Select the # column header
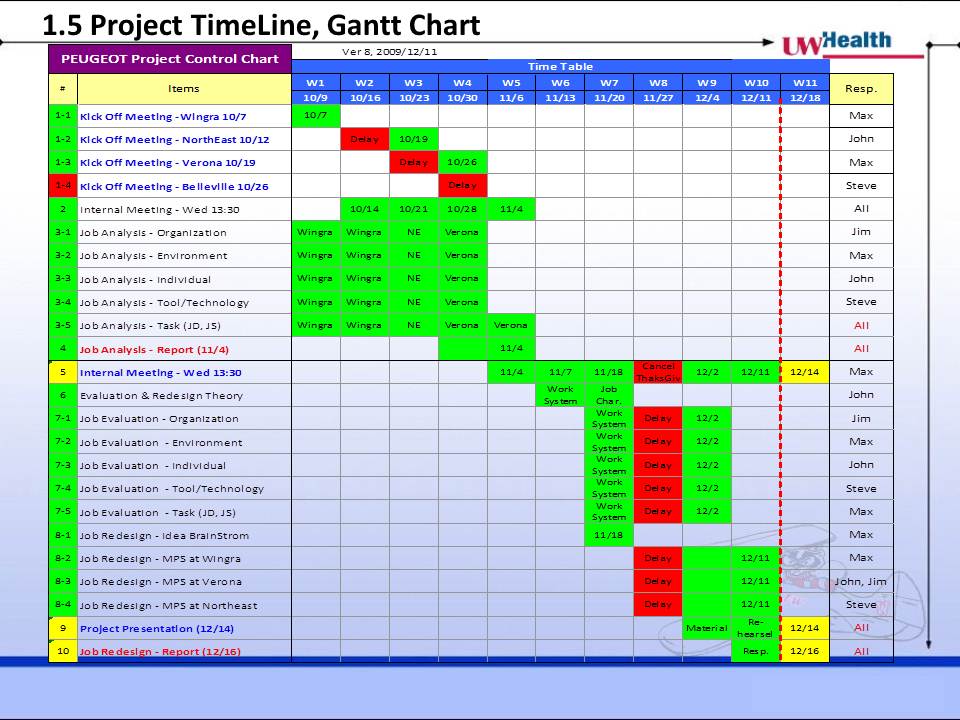Image resolution: width=960 pixels, height=720 pixels. click(x=63, y=89)
